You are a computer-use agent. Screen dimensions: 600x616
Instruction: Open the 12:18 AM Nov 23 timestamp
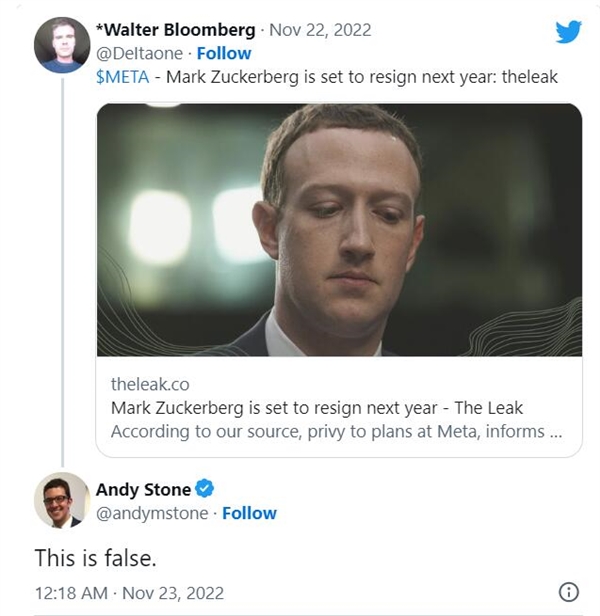(129, 593)
